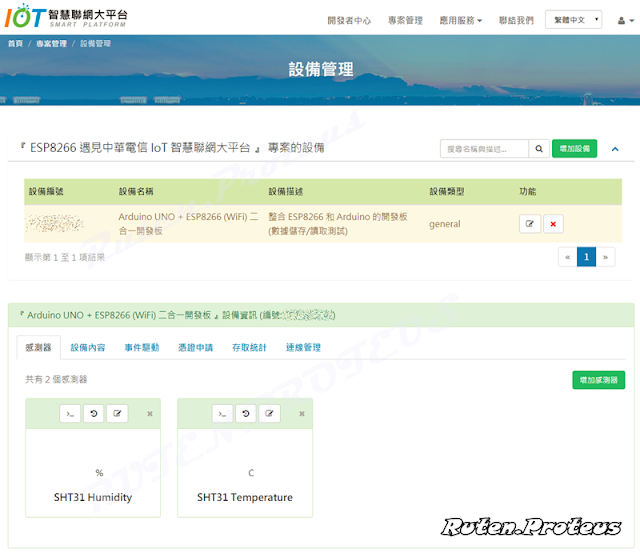The width and height of the screenshot is (640, 553).
Task: Click the 設備編號 column header
Action: 46,191
